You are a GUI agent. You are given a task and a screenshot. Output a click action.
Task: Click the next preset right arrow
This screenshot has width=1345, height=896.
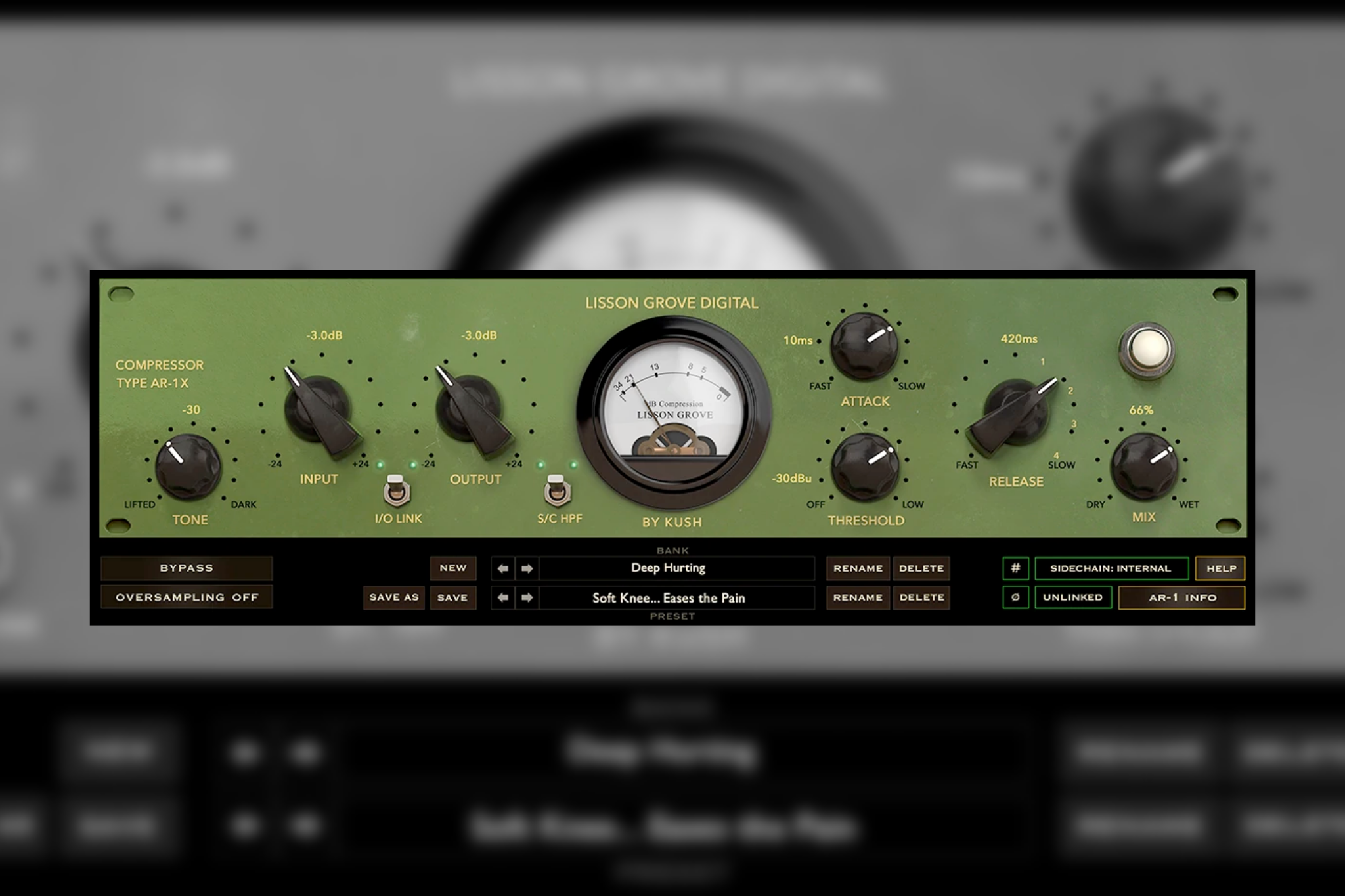coord(527,598)
